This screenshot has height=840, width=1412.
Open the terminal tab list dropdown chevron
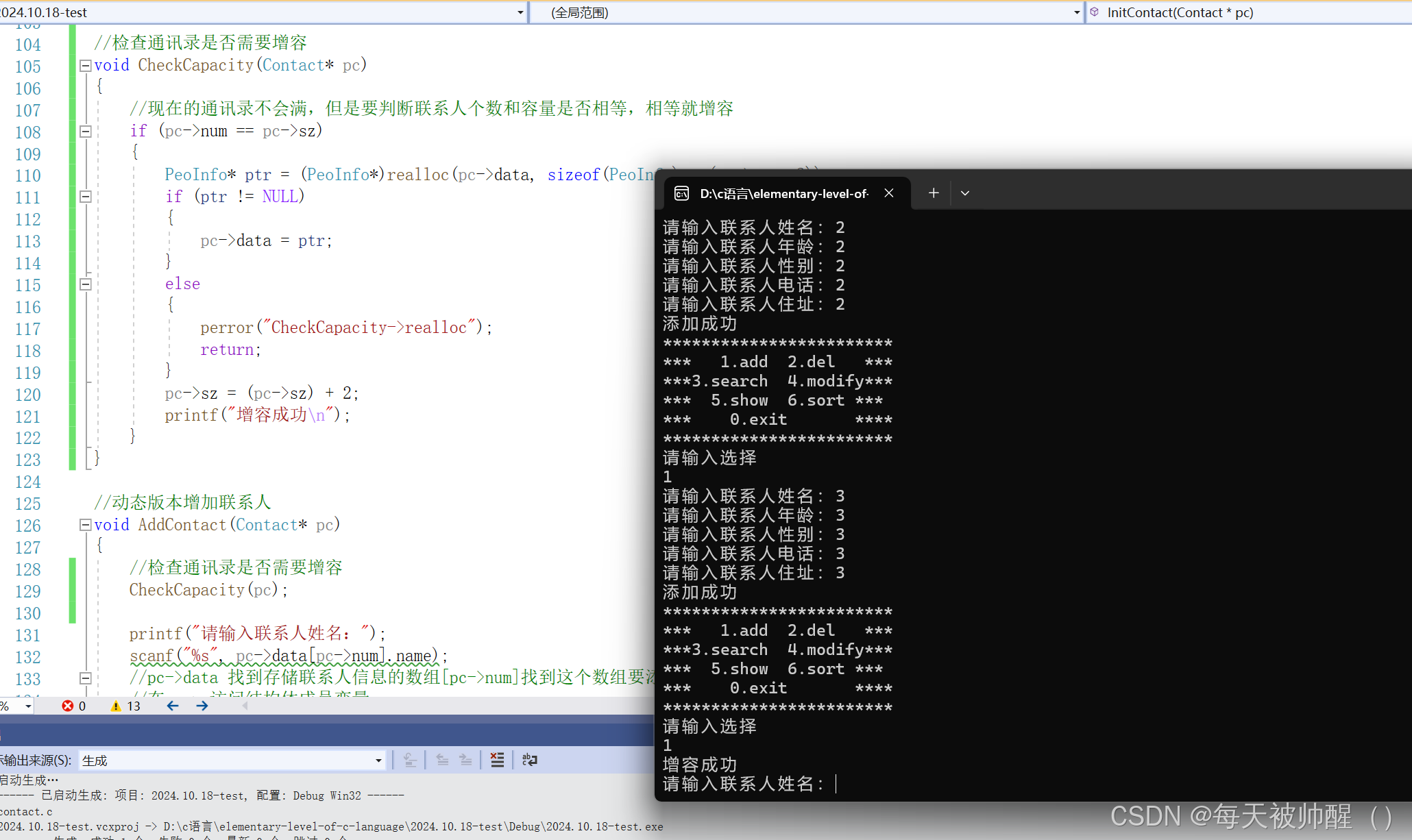pyautogui.click(x=965, y=193)
